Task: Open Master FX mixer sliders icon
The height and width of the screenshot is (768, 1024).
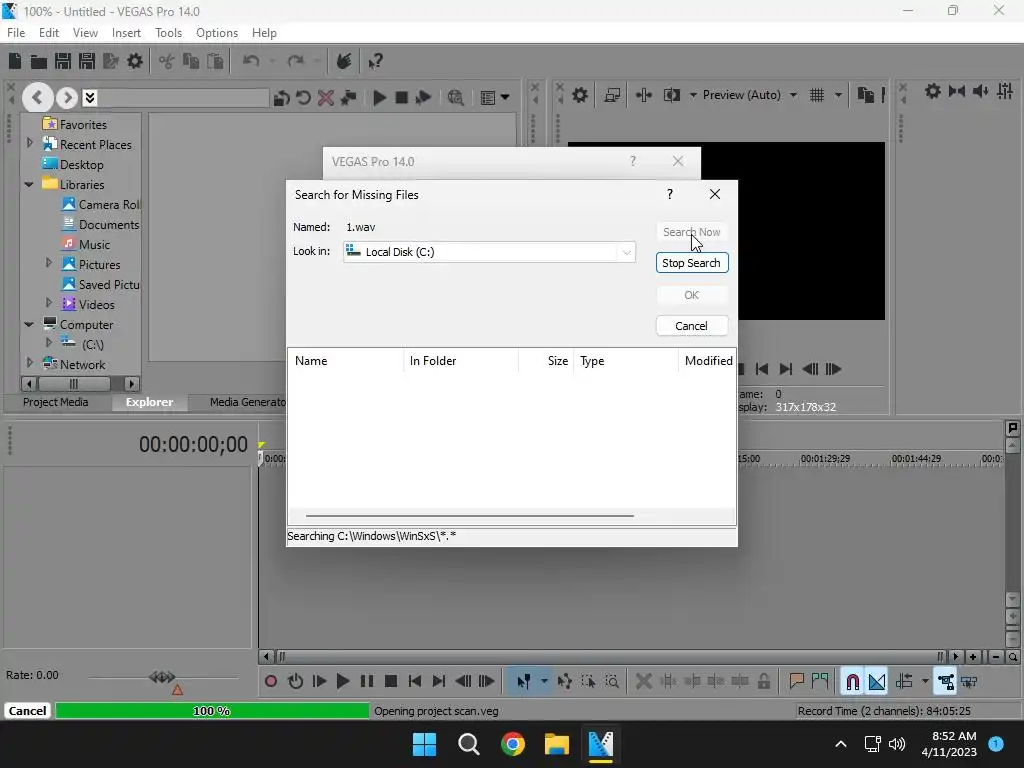Action: tap(1004, 91)
